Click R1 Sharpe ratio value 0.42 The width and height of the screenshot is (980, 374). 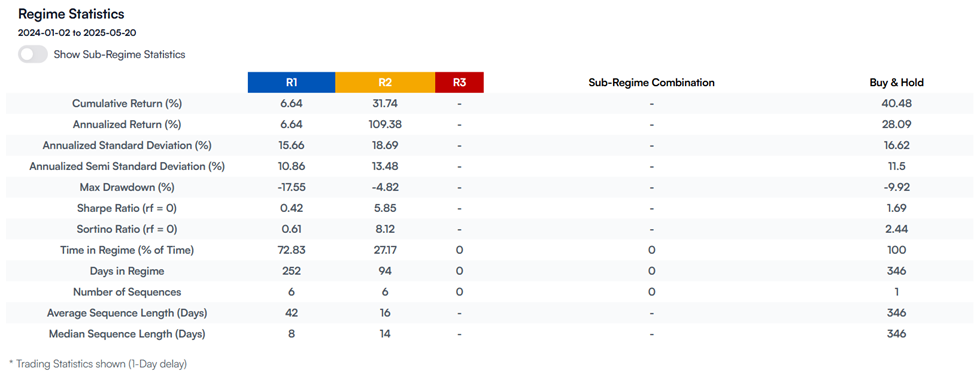[291, 208]
